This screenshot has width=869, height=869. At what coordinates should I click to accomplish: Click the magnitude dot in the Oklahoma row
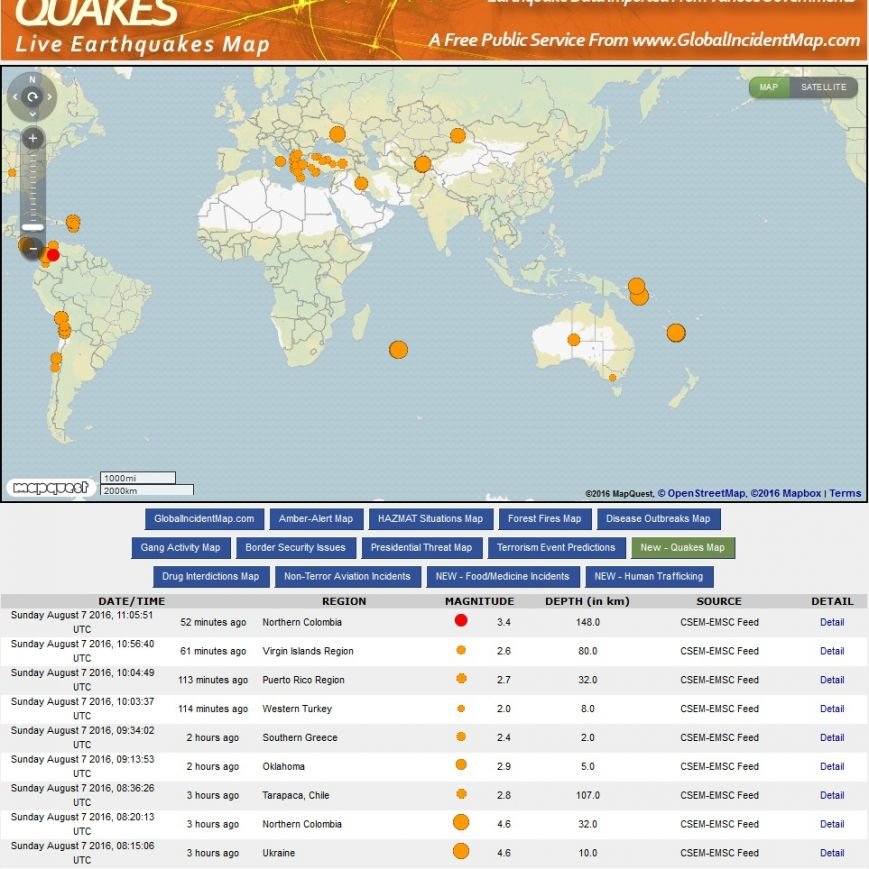(461, 765)
